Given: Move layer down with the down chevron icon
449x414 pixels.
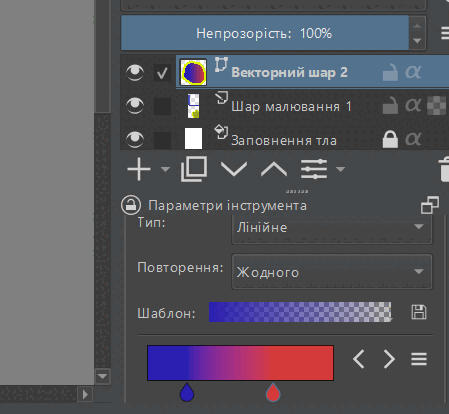Looking at the screenshot, I should (x=234, y=169).
